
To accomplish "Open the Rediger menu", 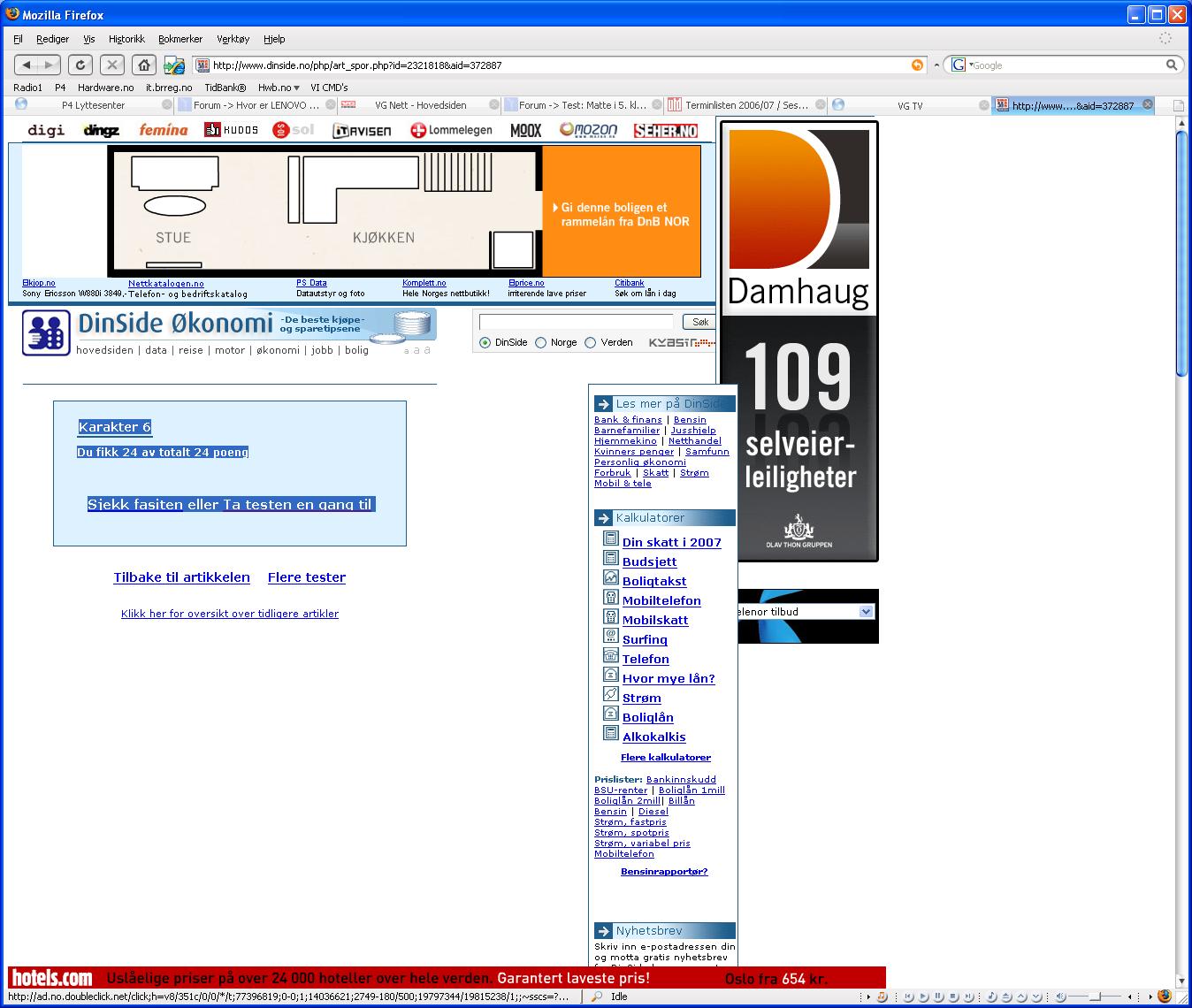I will coord(52,39).
